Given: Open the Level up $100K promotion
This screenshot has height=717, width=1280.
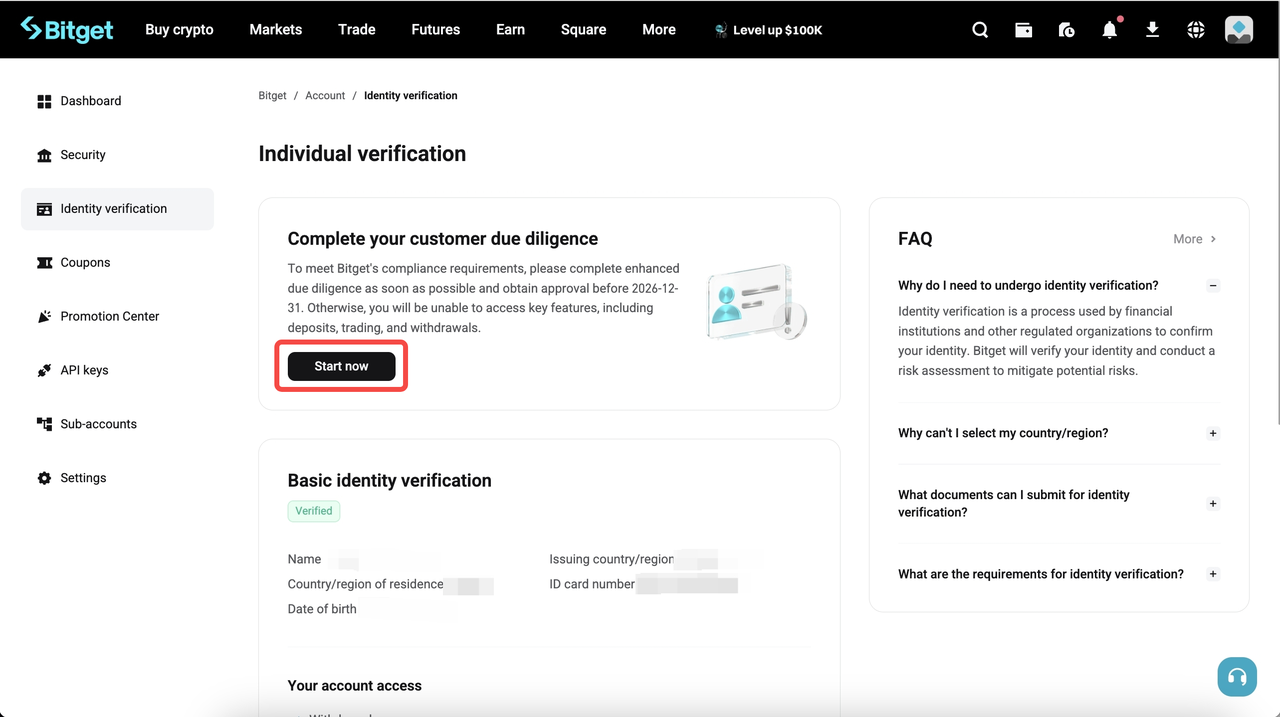Looking at the screenshot, I should tap(768, 30).
